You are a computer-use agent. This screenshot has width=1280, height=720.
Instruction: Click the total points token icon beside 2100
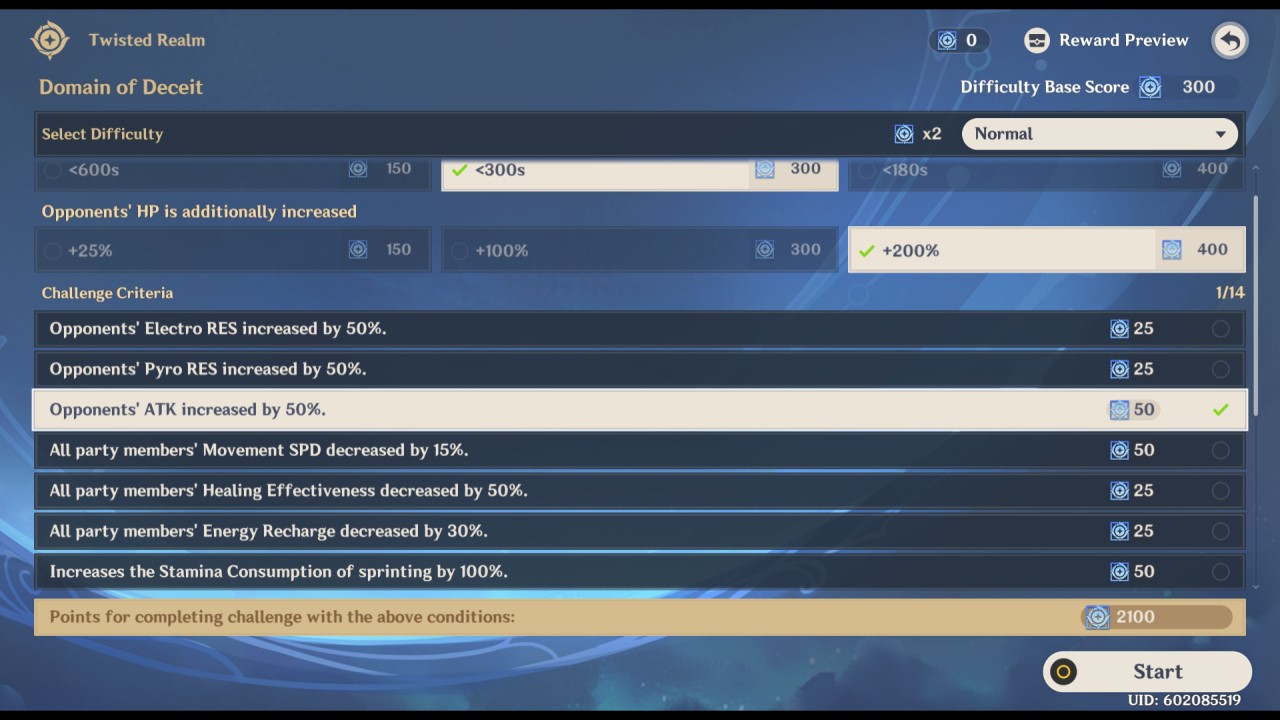(1097, 617)
